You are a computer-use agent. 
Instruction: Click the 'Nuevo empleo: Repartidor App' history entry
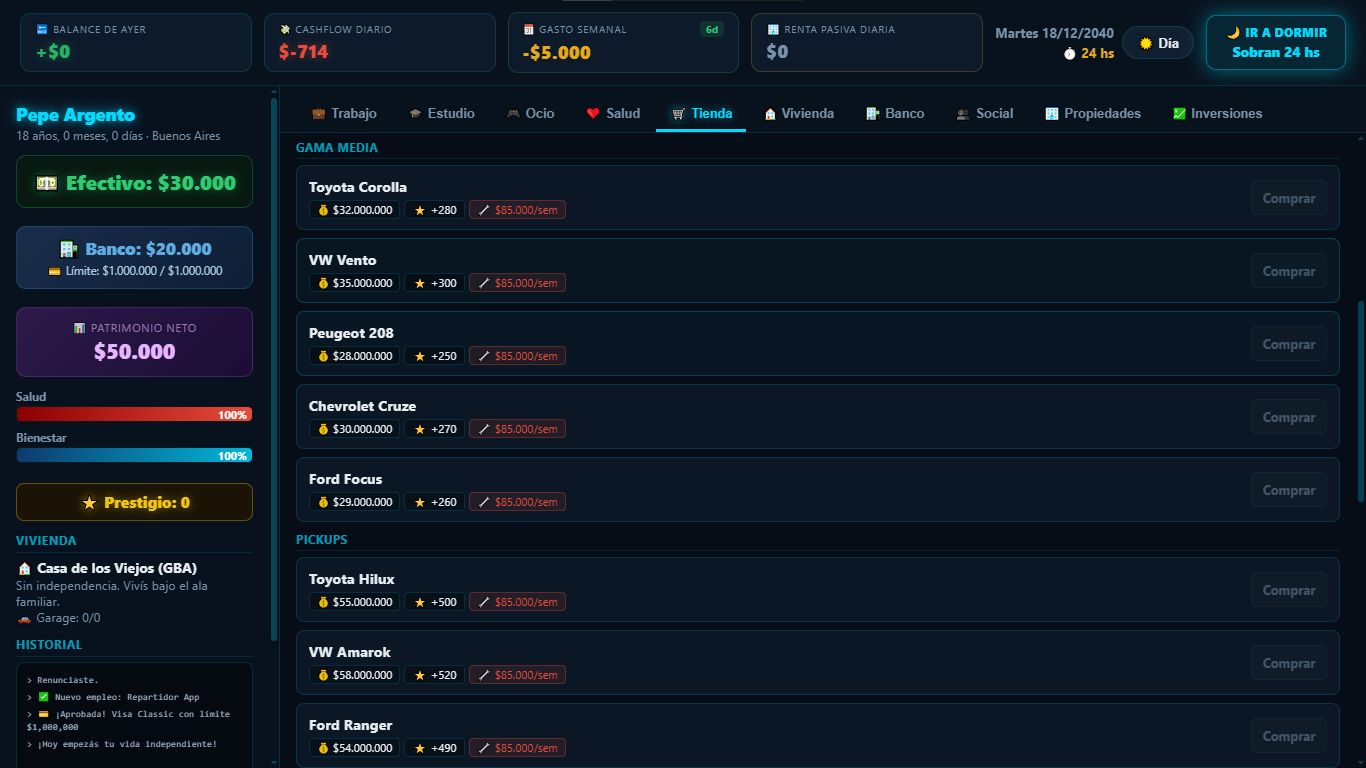pos(120,697)
